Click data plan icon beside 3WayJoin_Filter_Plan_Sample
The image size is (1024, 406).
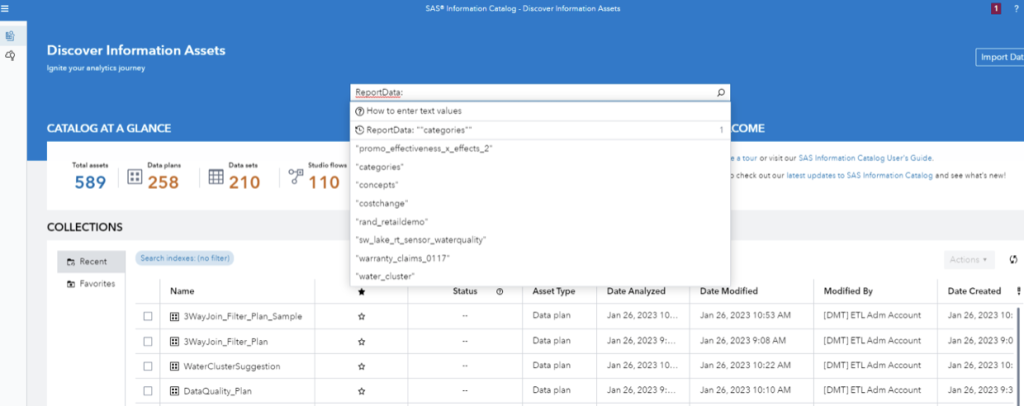(x=174, y=316)
